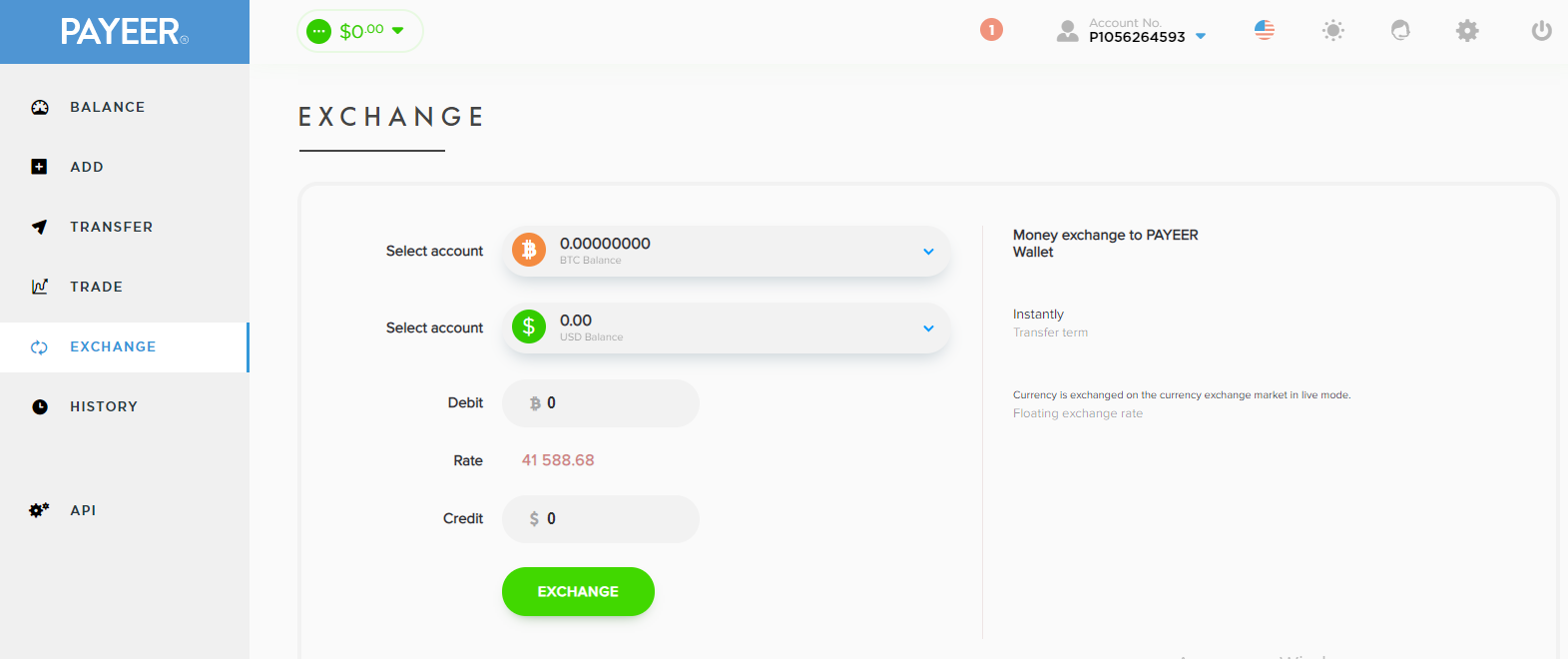Expand the $0.00 total balance dropdown
This screenshot has height=659, width=1568.
pos(360,31)
